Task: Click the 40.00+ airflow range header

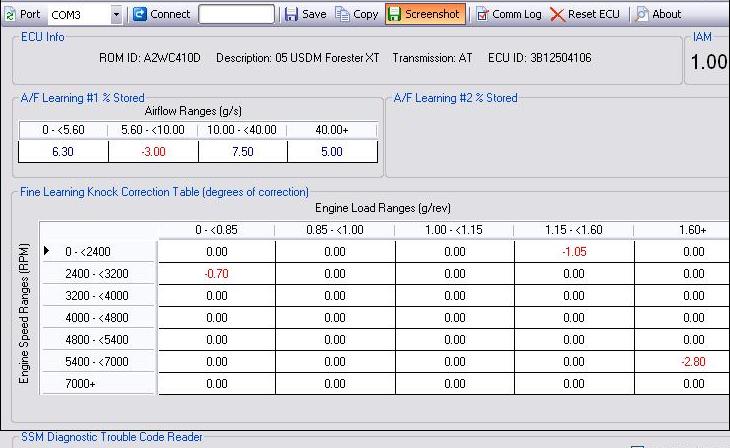Action: coord(332,130)
